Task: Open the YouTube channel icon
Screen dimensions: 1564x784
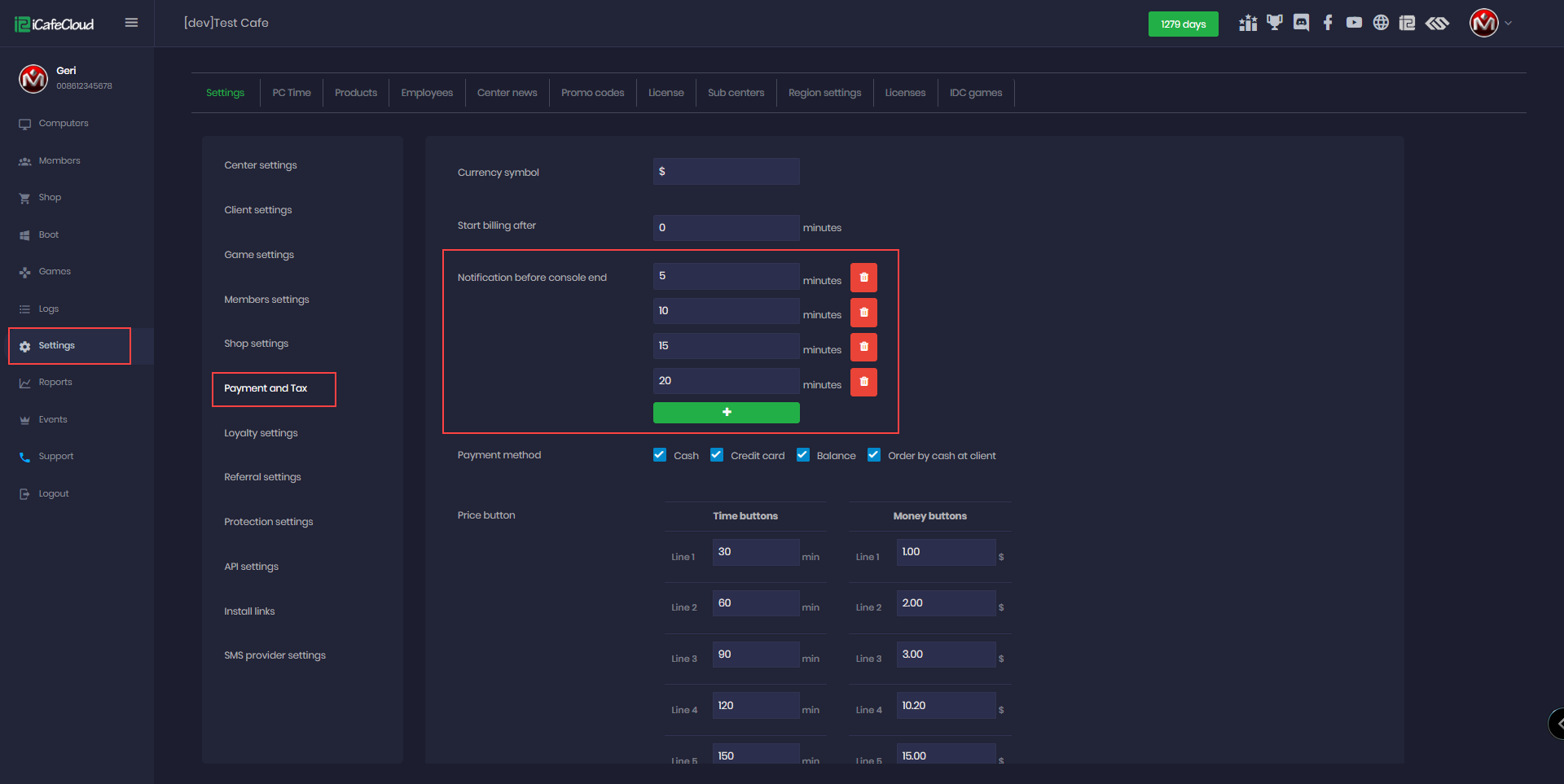Action: coord(1355,23)
